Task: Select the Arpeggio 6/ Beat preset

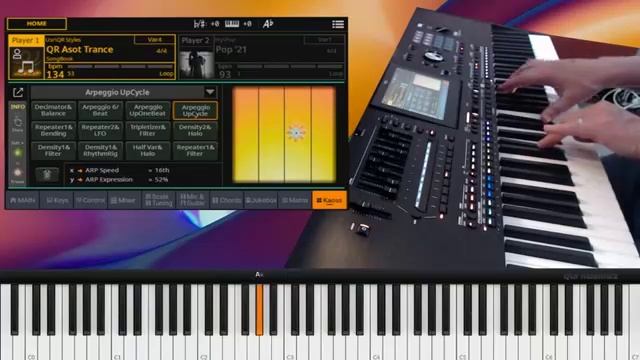Action: [x=100, y=110]
